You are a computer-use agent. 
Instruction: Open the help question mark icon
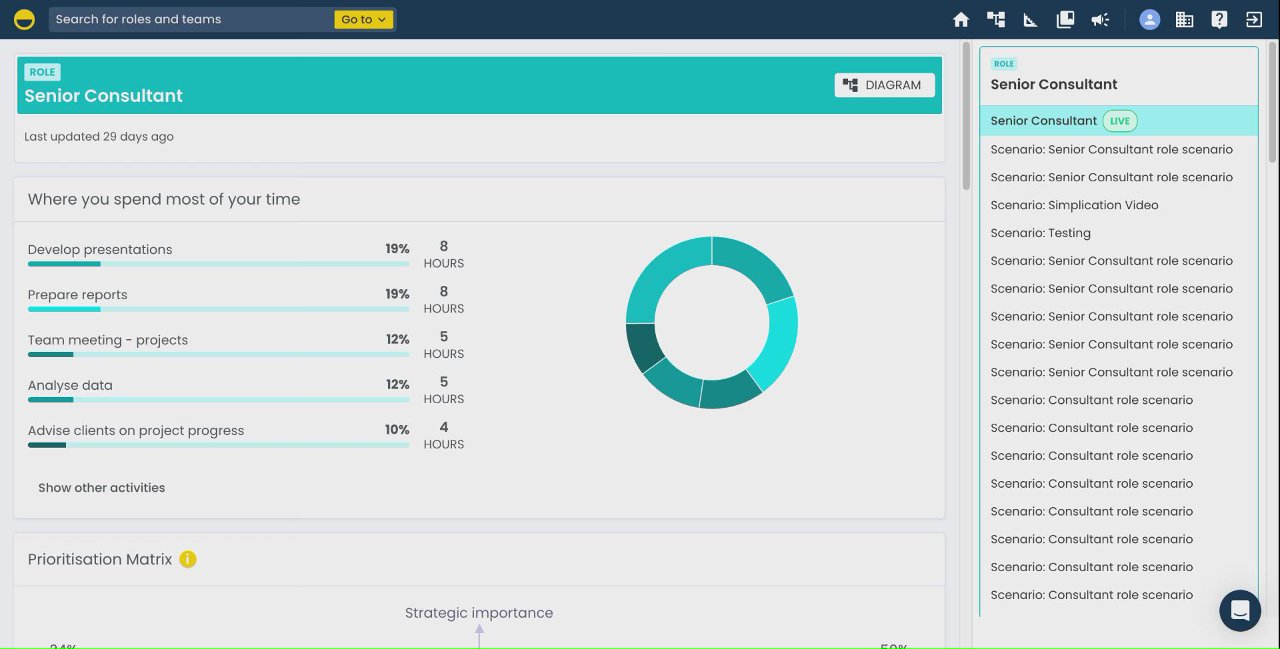(1219, 19)
